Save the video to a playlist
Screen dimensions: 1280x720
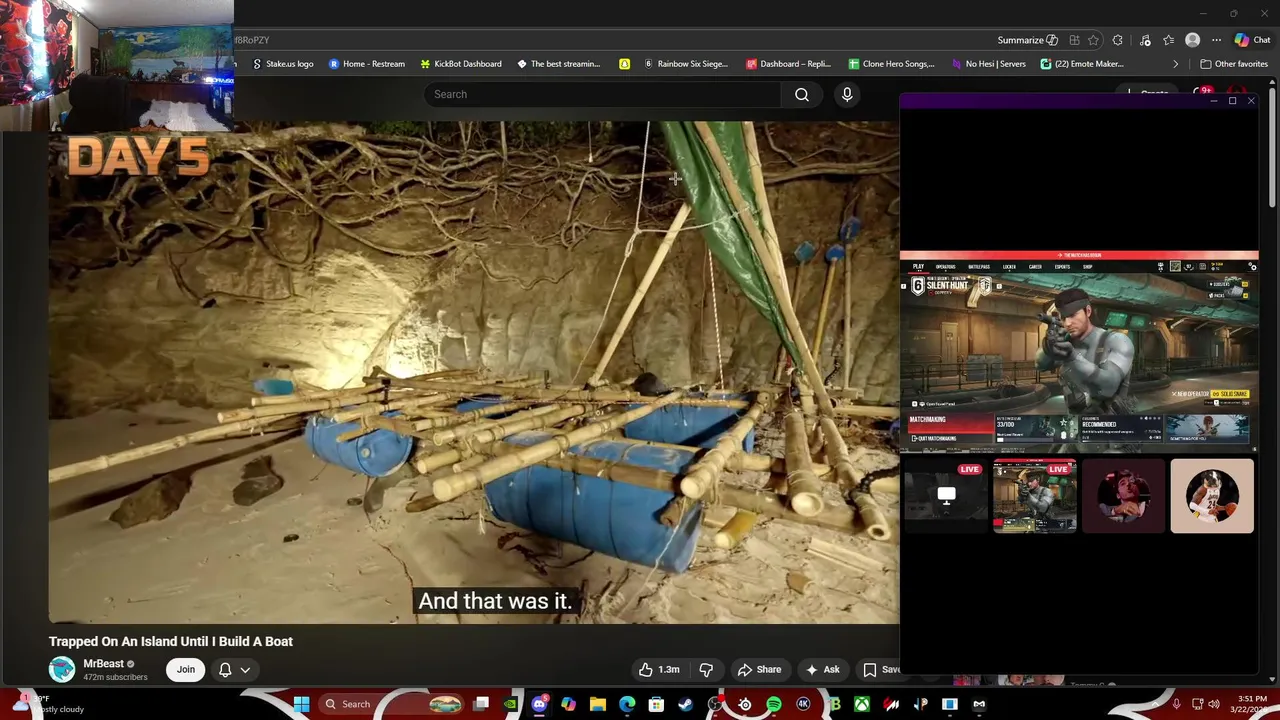coord(881,670)
